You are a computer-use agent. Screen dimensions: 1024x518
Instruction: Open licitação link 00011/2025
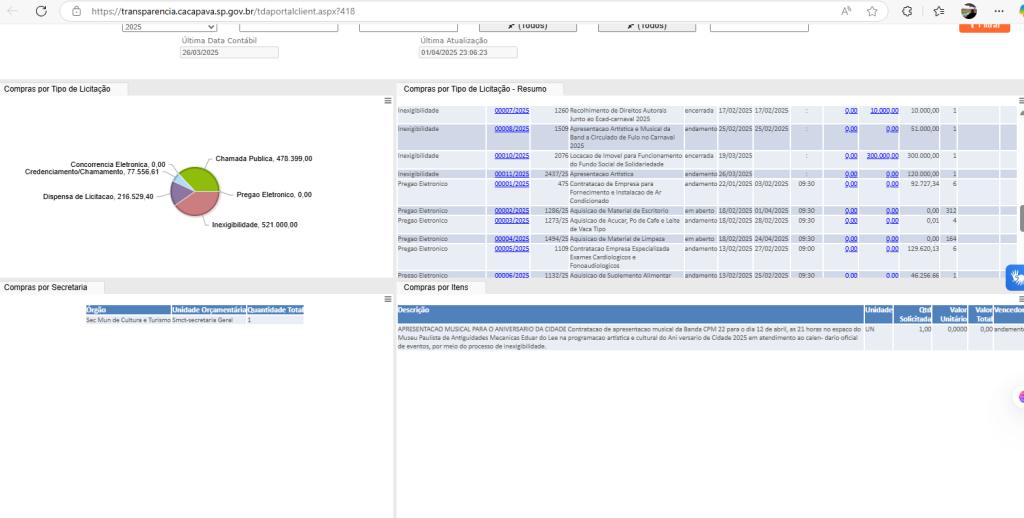(511, 174)
